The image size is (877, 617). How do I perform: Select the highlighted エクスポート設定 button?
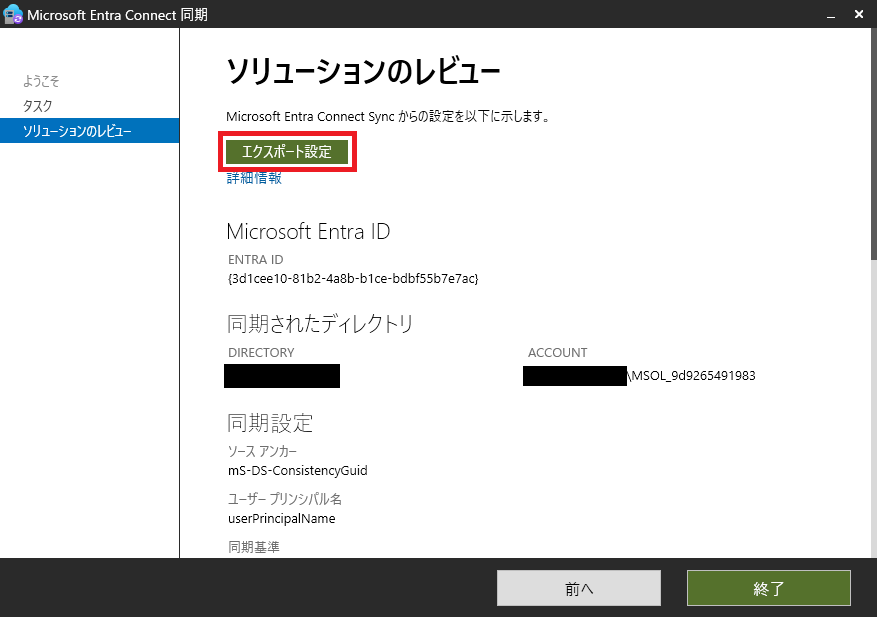point(287,151)
